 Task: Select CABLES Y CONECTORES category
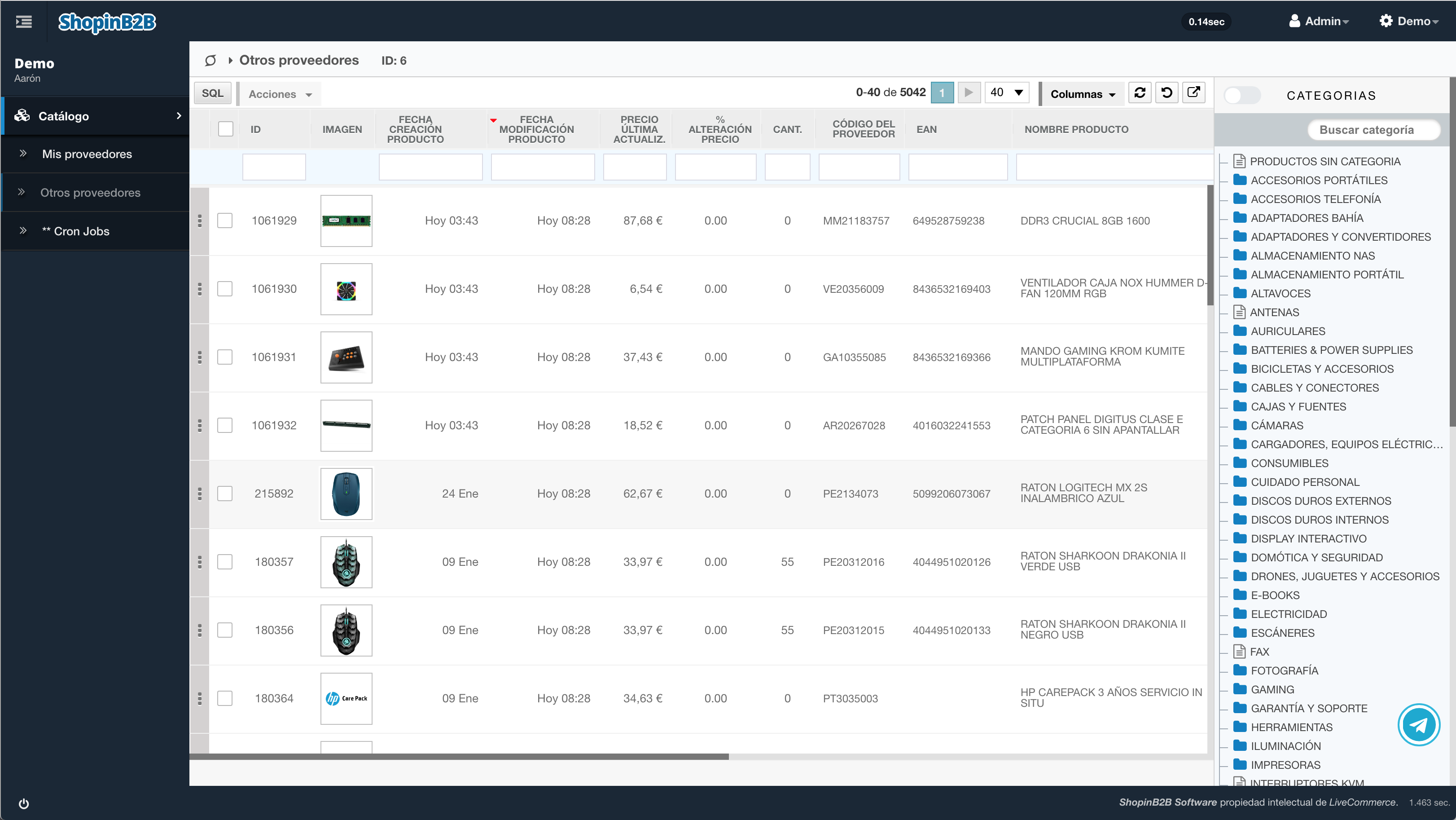1315,388
